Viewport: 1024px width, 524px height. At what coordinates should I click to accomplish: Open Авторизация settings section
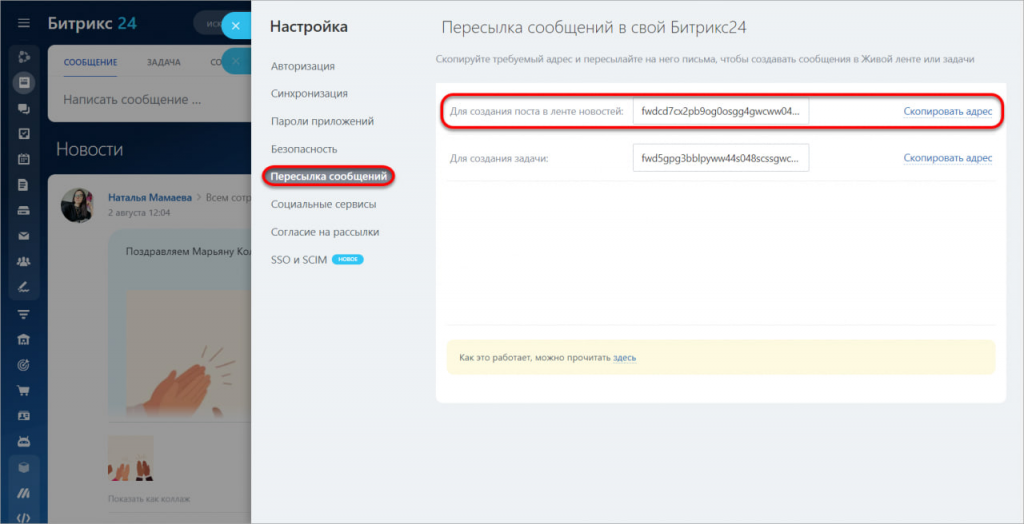pyautogui.click(x=303, y=66)
